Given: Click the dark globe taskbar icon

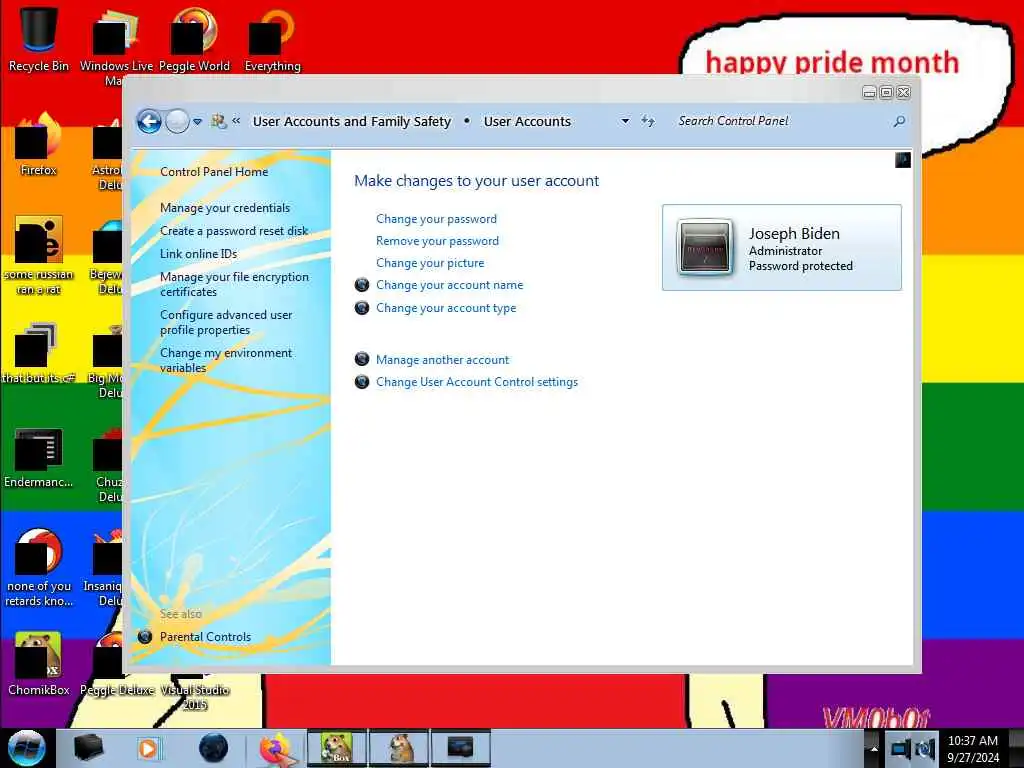Looking at the screenshot, I should (213, 748).
